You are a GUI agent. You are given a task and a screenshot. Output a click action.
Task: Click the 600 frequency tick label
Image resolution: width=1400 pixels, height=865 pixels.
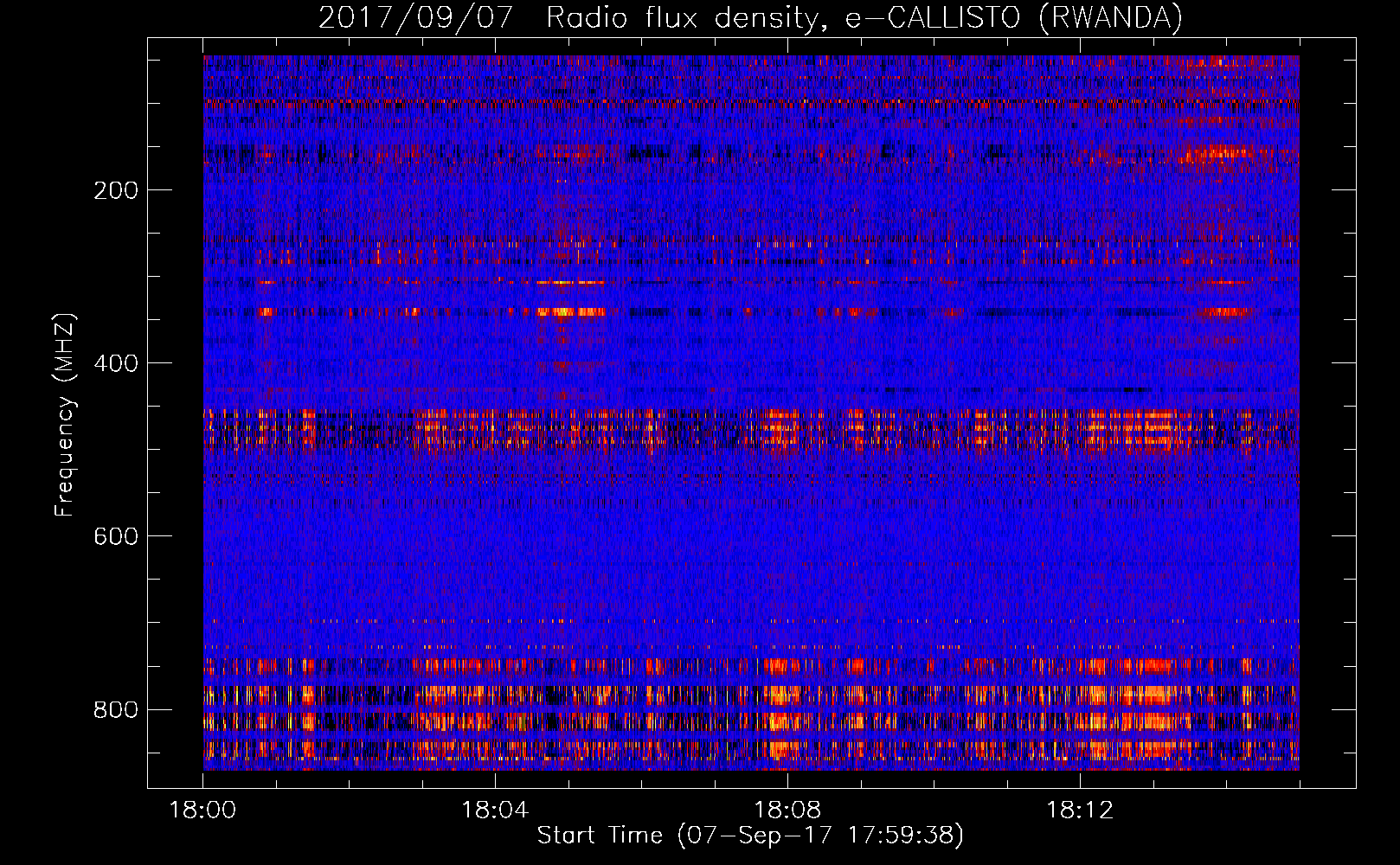116,536
